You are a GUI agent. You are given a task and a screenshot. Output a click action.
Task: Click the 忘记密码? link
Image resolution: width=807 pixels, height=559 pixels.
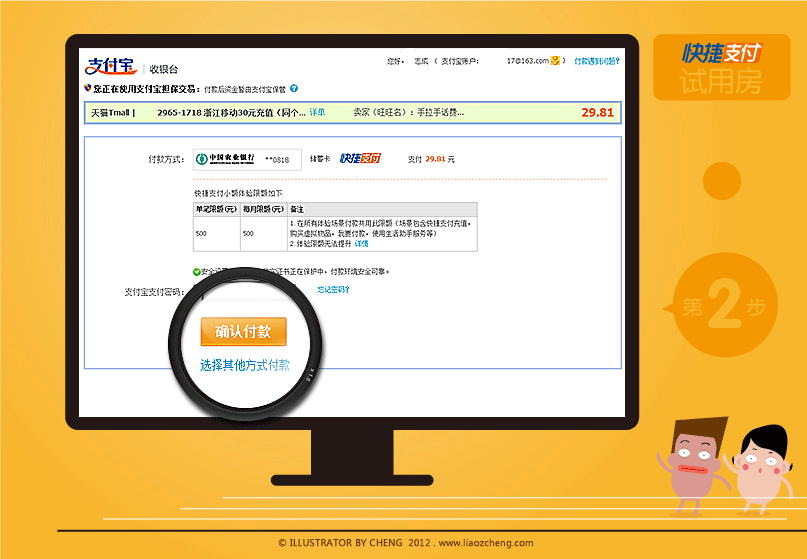click(x=334, y=290)
